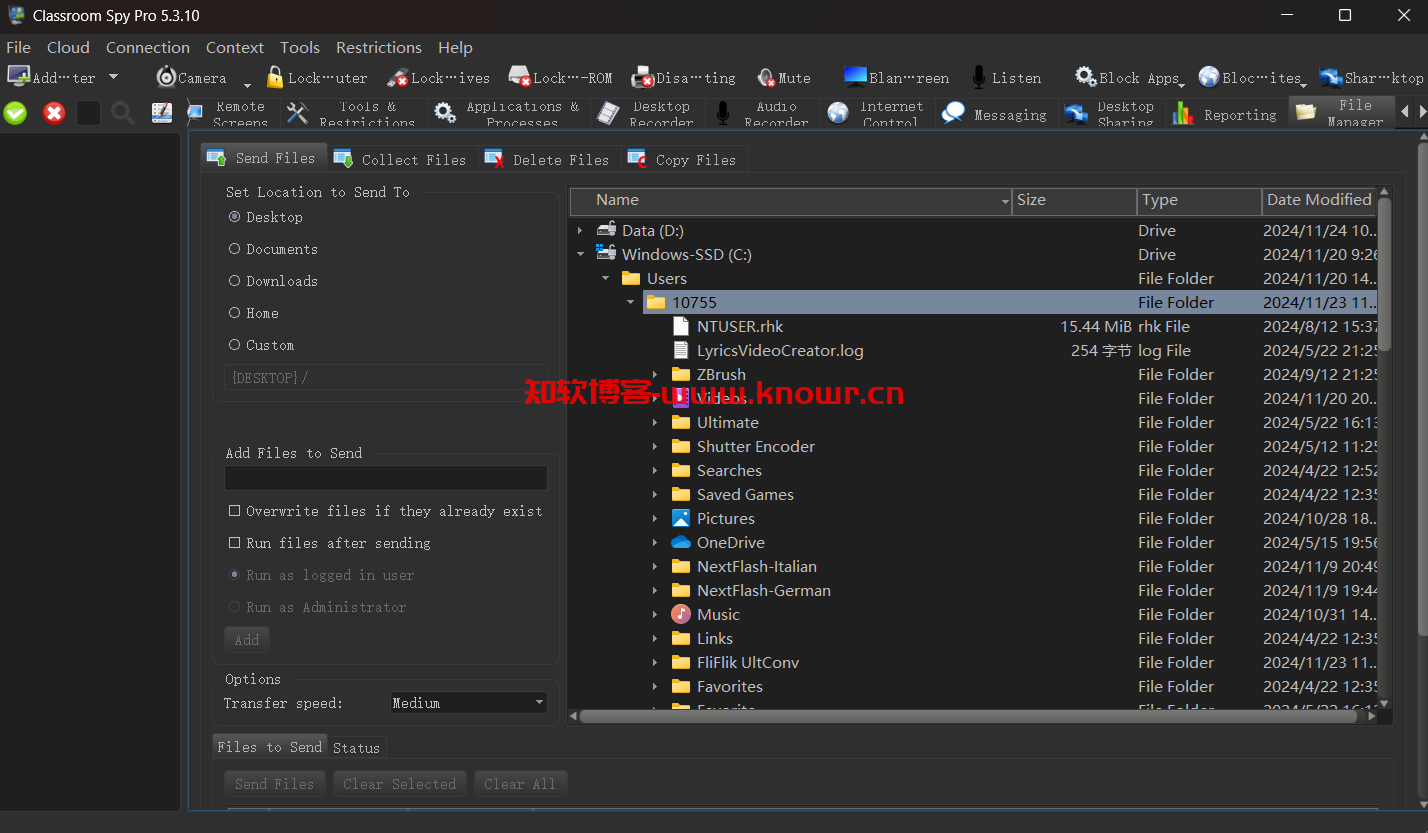Click the Lock computer padlock icon

[275, 77]
